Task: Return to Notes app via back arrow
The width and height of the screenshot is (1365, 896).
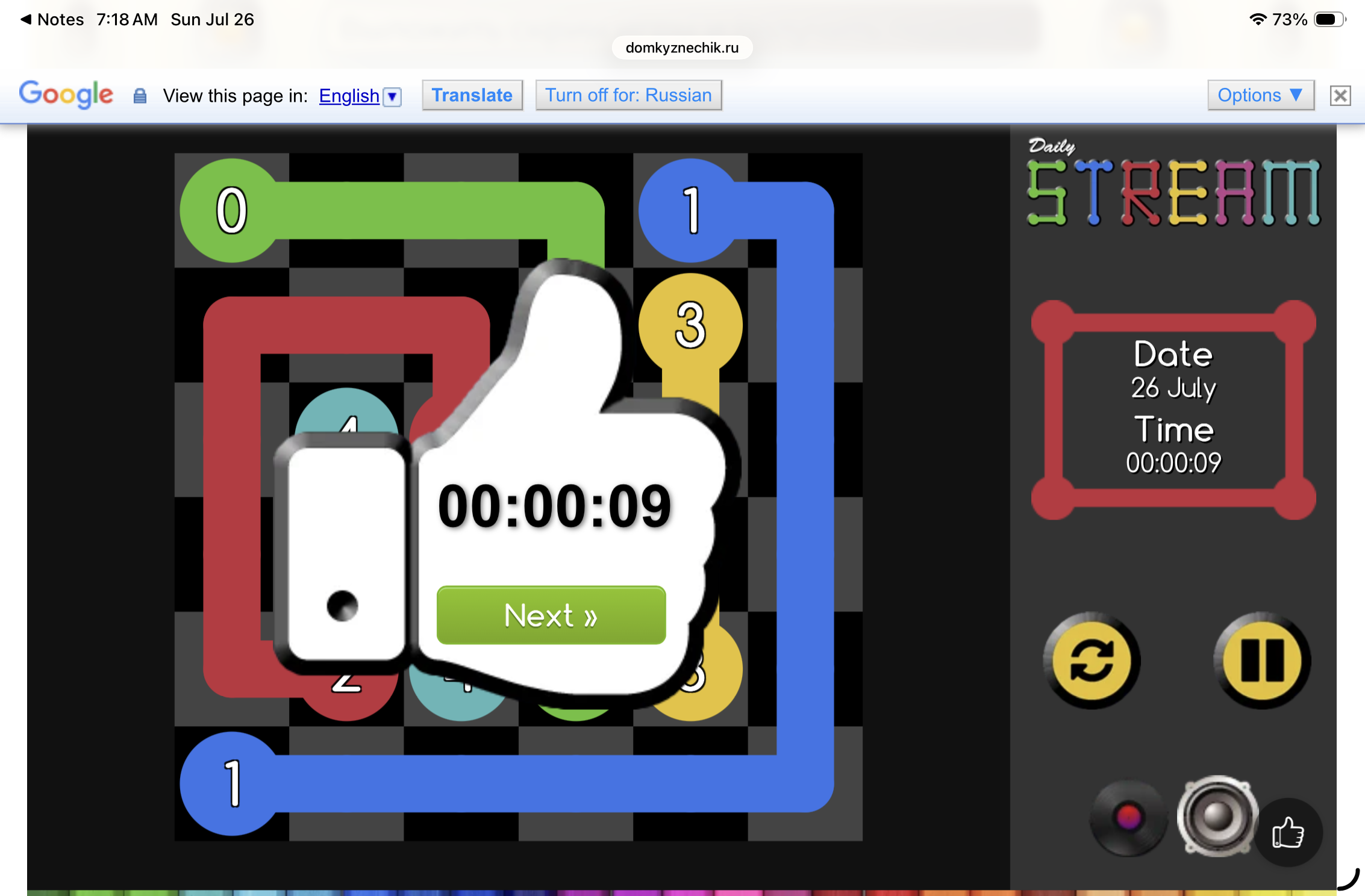Action: click(x=52, y=19)
